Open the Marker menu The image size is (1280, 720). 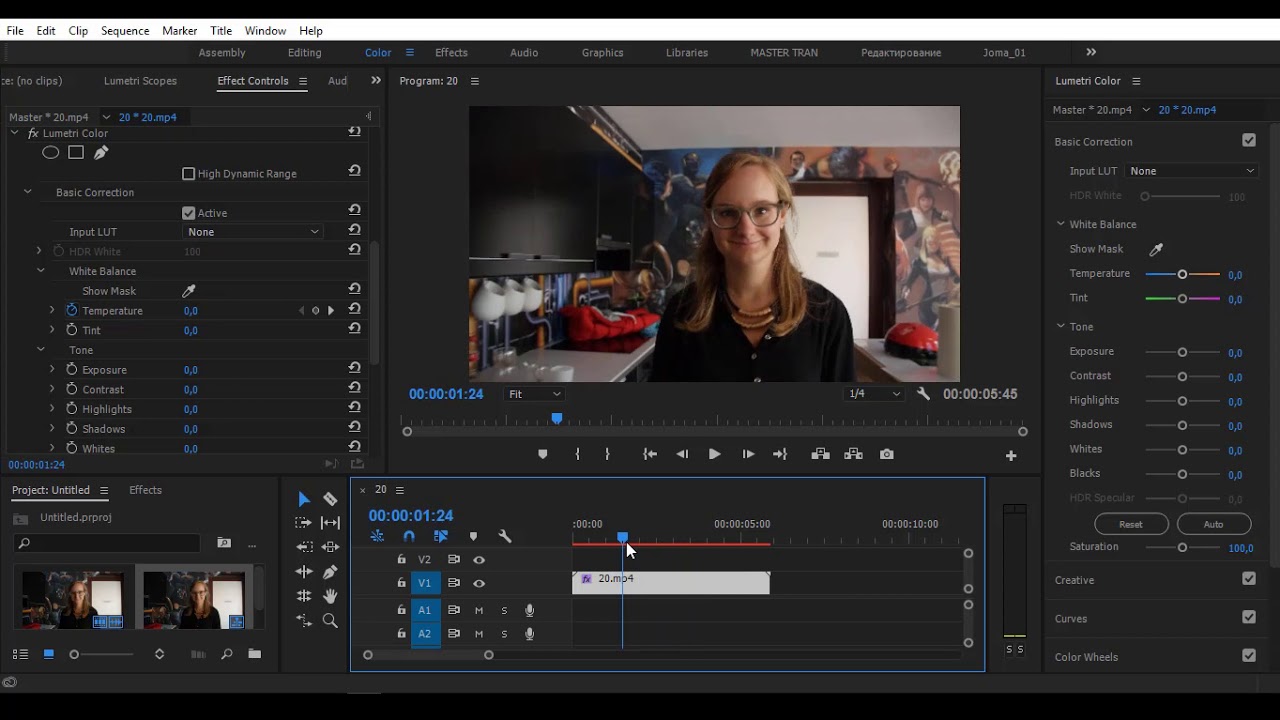pyautogui.click(x=180, y=31)
